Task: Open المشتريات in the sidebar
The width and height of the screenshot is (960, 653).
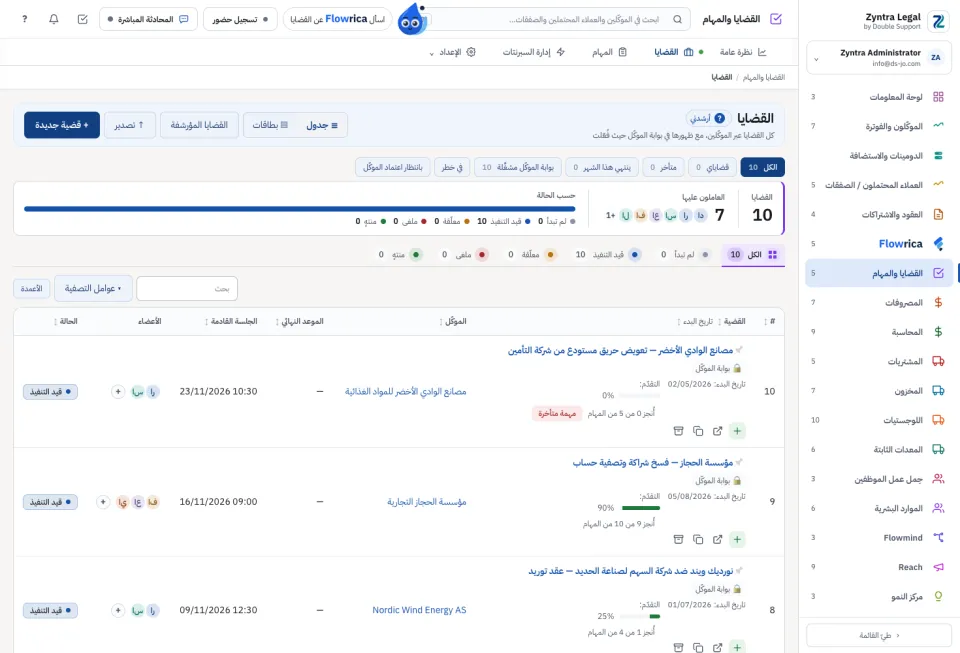Action: point(879,361)
